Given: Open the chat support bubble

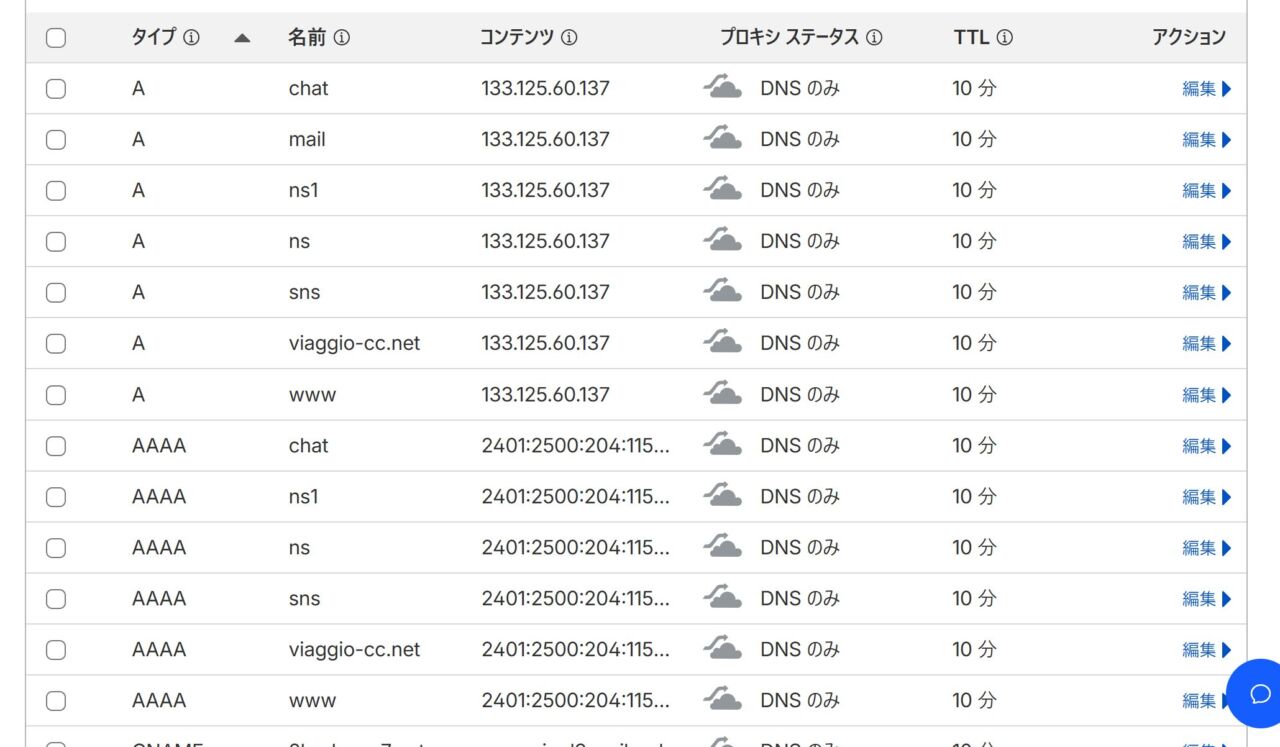Looking at the screenshot, I should coord(1259,693).
